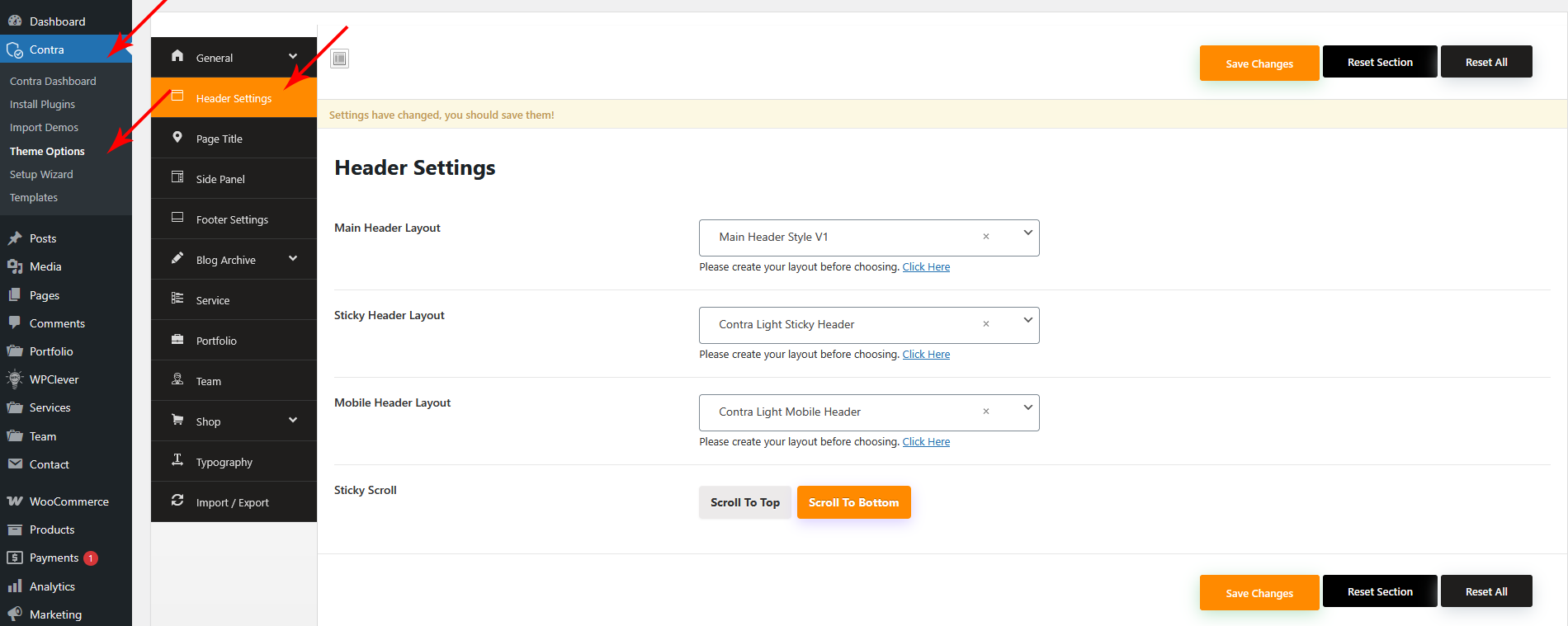1568x626 pixels.
Task: Clear the Main Header Layout selection
Action: tap(985, 237)
